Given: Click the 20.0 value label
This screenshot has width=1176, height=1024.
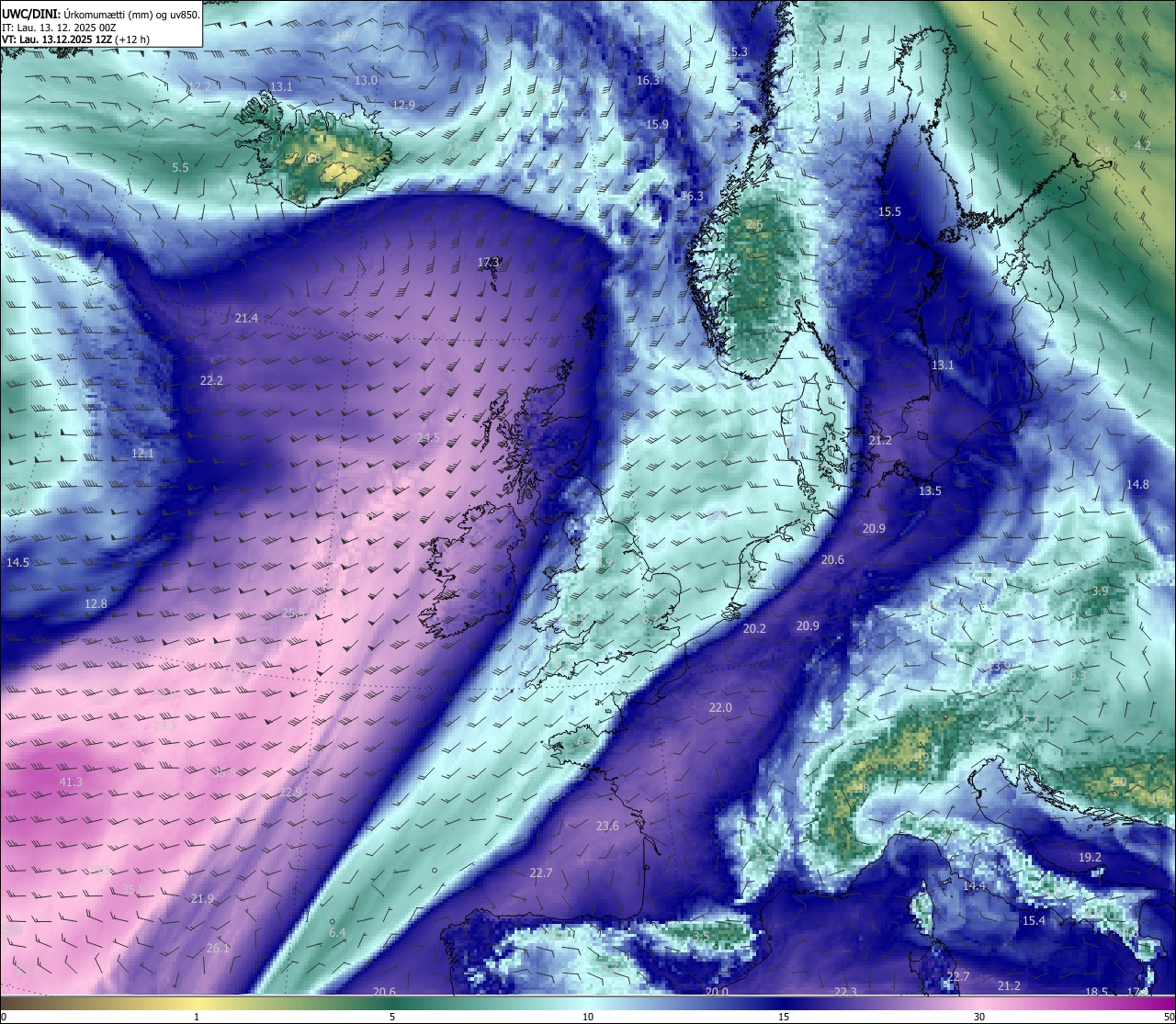Looking at the screenshot, I should tap(717, 991).
